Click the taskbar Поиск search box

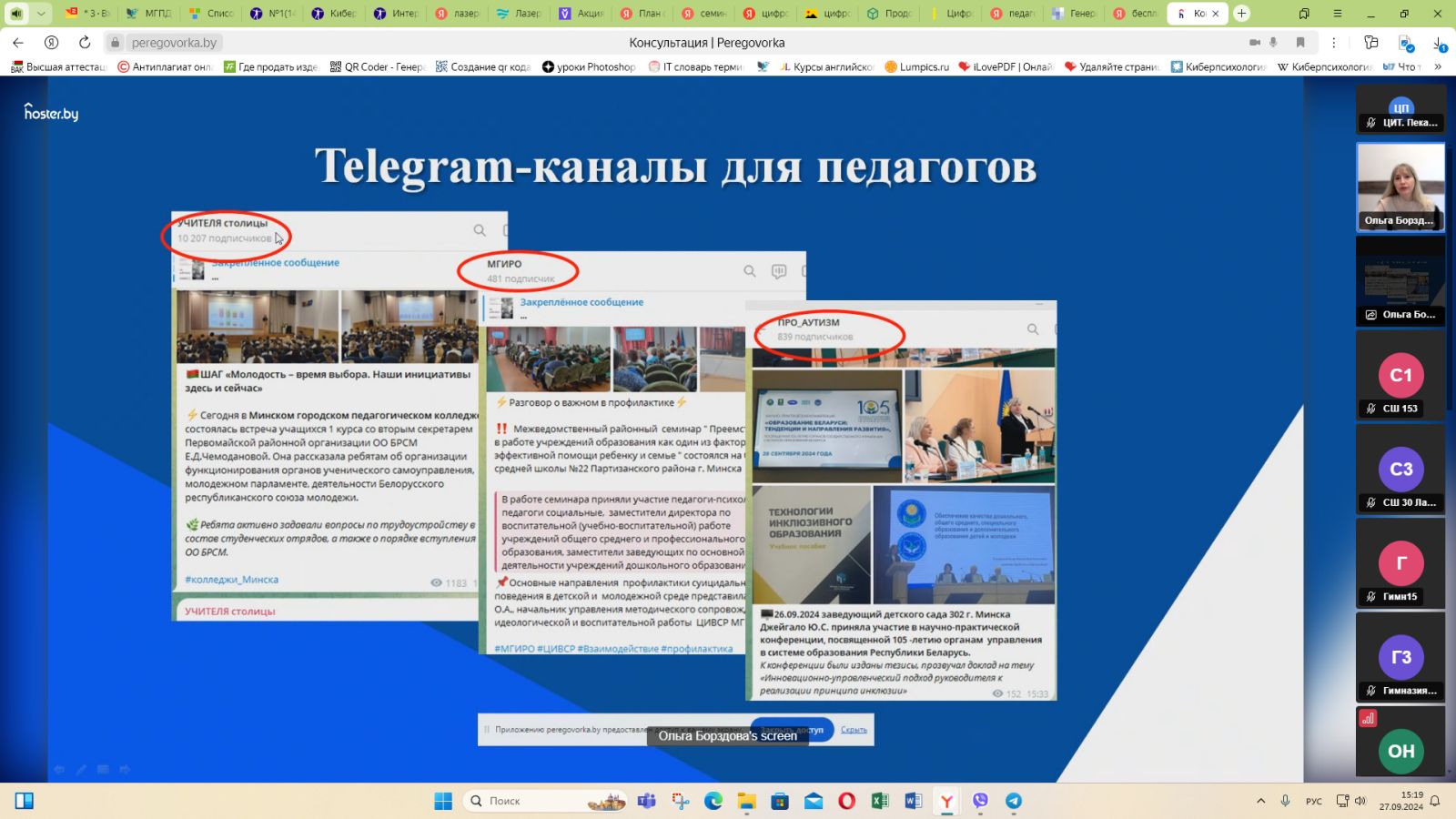(544, 801)
